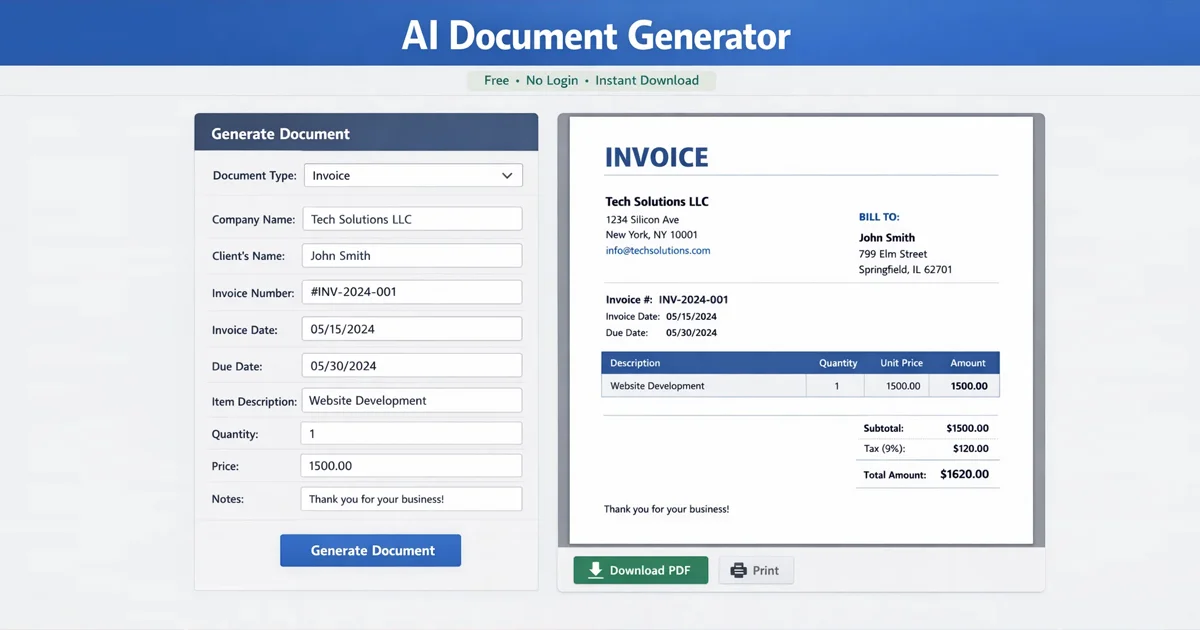
Task: Click the Quantity input field
Action: coord(411,433)
